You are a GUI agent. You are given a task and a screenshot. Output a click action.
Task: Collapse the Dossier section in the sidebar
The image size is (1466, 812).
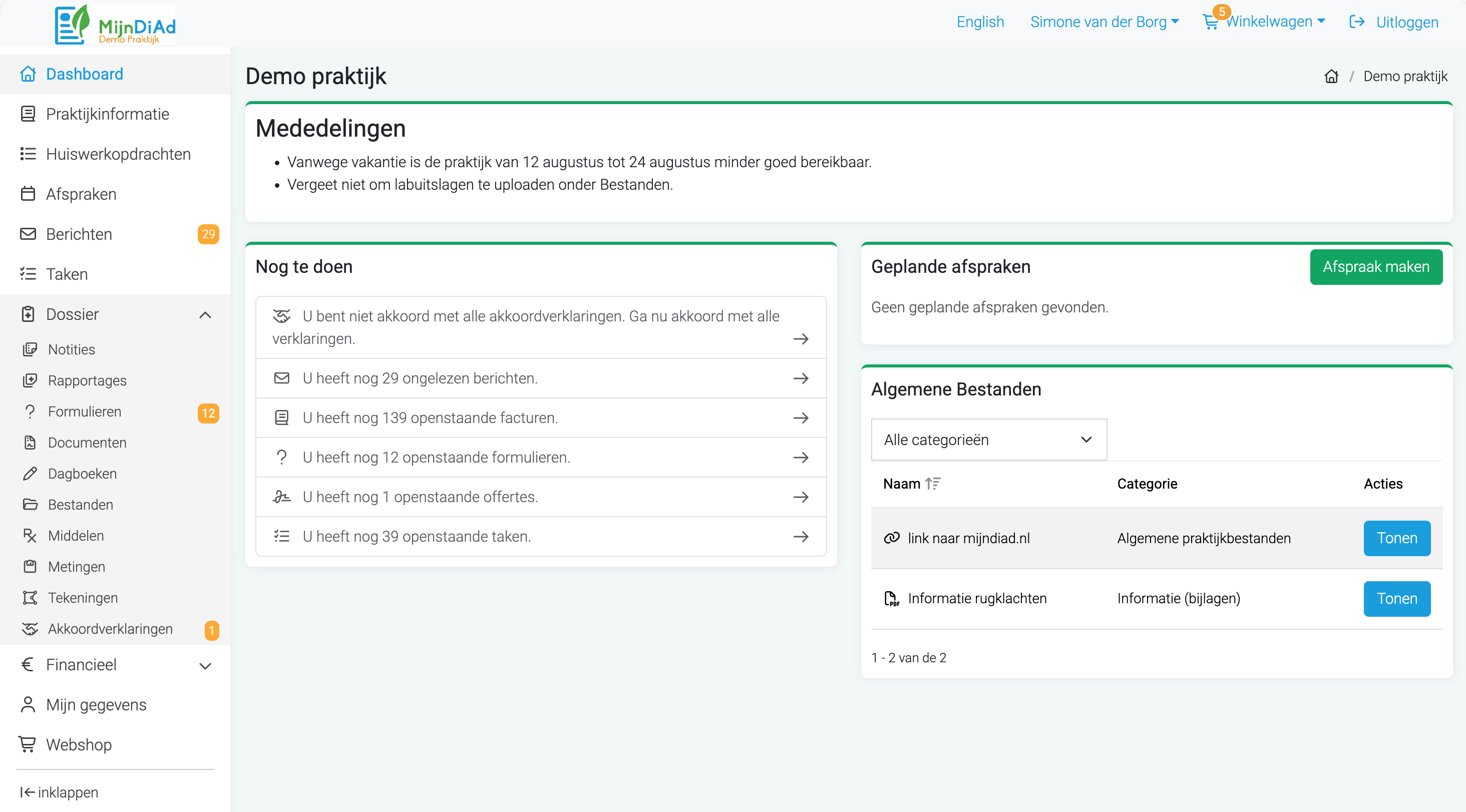[x=205, y=315]
